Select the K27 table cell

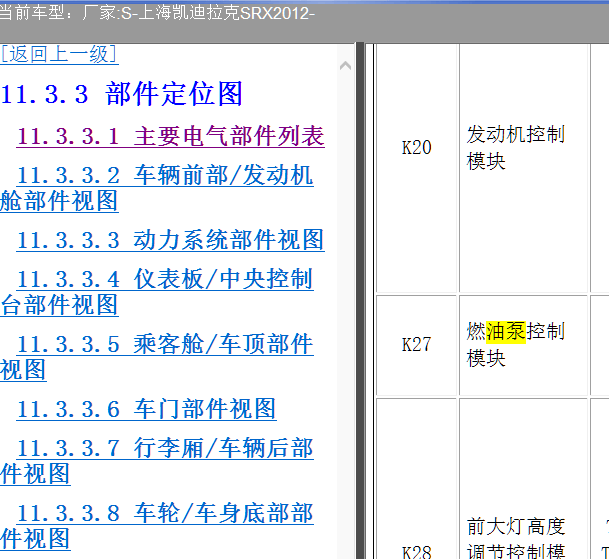[416, 345]
